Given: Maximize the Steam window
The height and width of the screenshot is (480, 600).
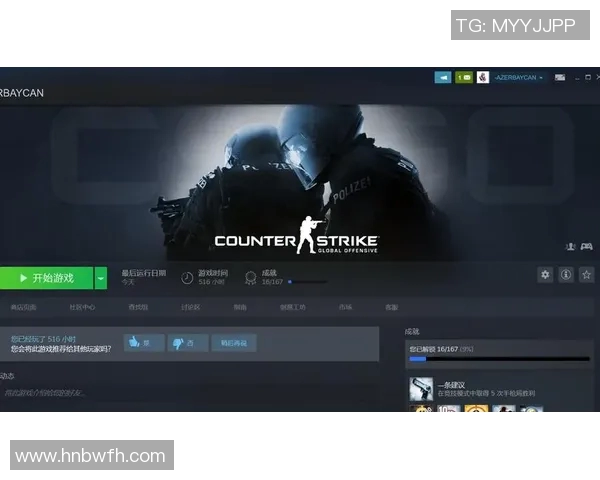Looking at the screenshot, I should (x=588, y=78).
